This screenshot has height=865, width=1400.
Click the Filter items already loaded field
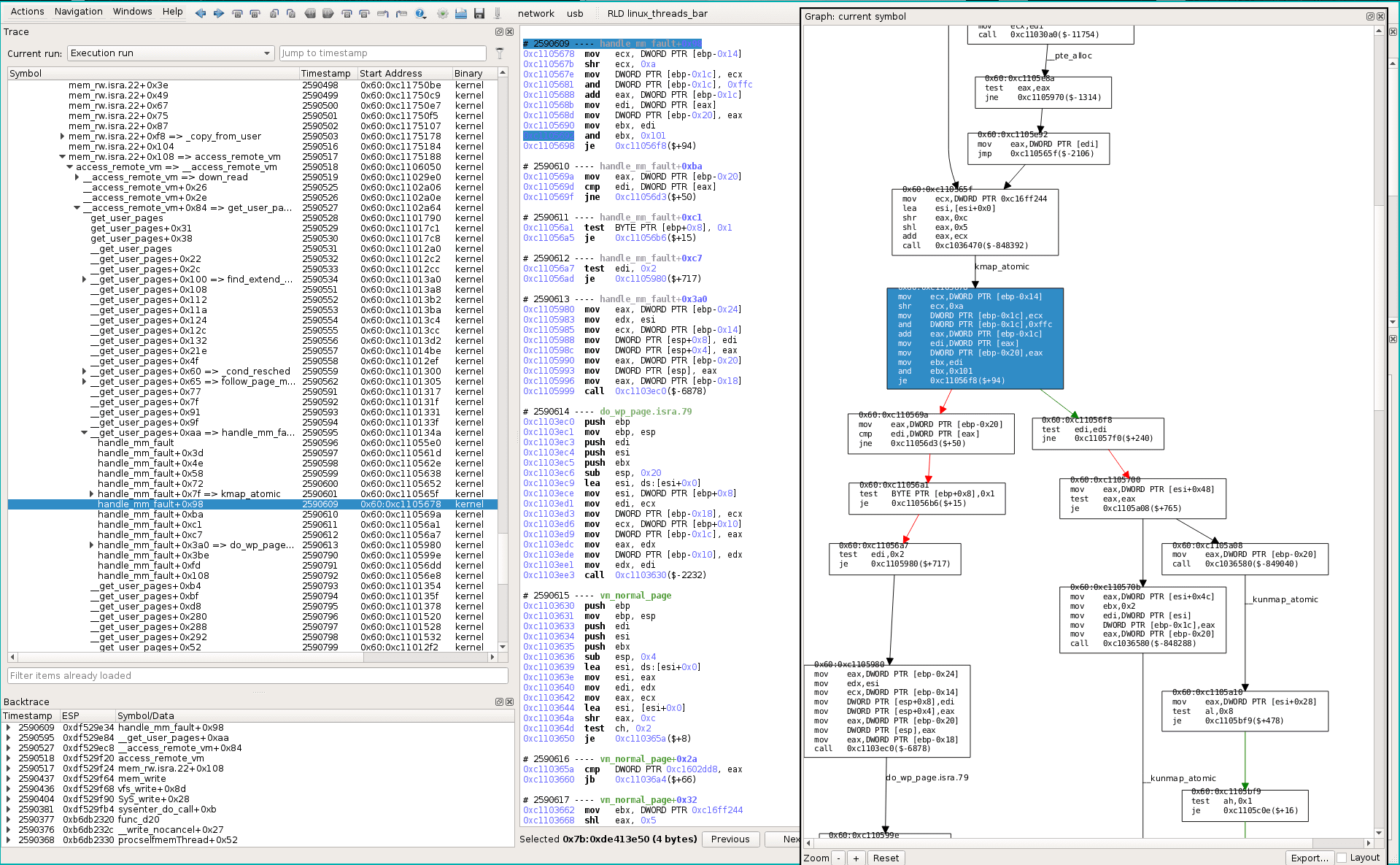click(x=257, y=675)
